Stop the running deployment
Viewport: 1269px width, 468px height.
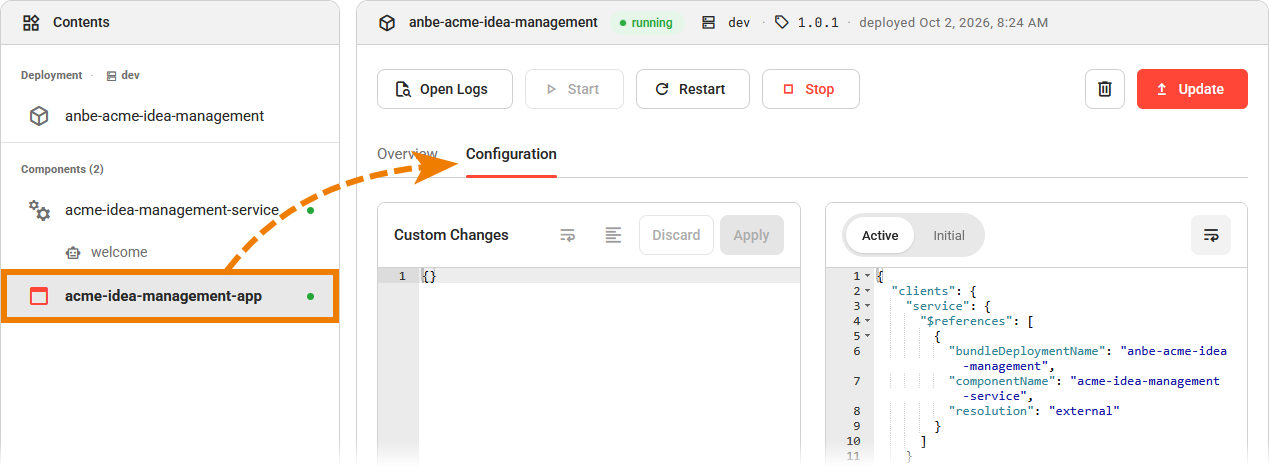tap(811, 89)
